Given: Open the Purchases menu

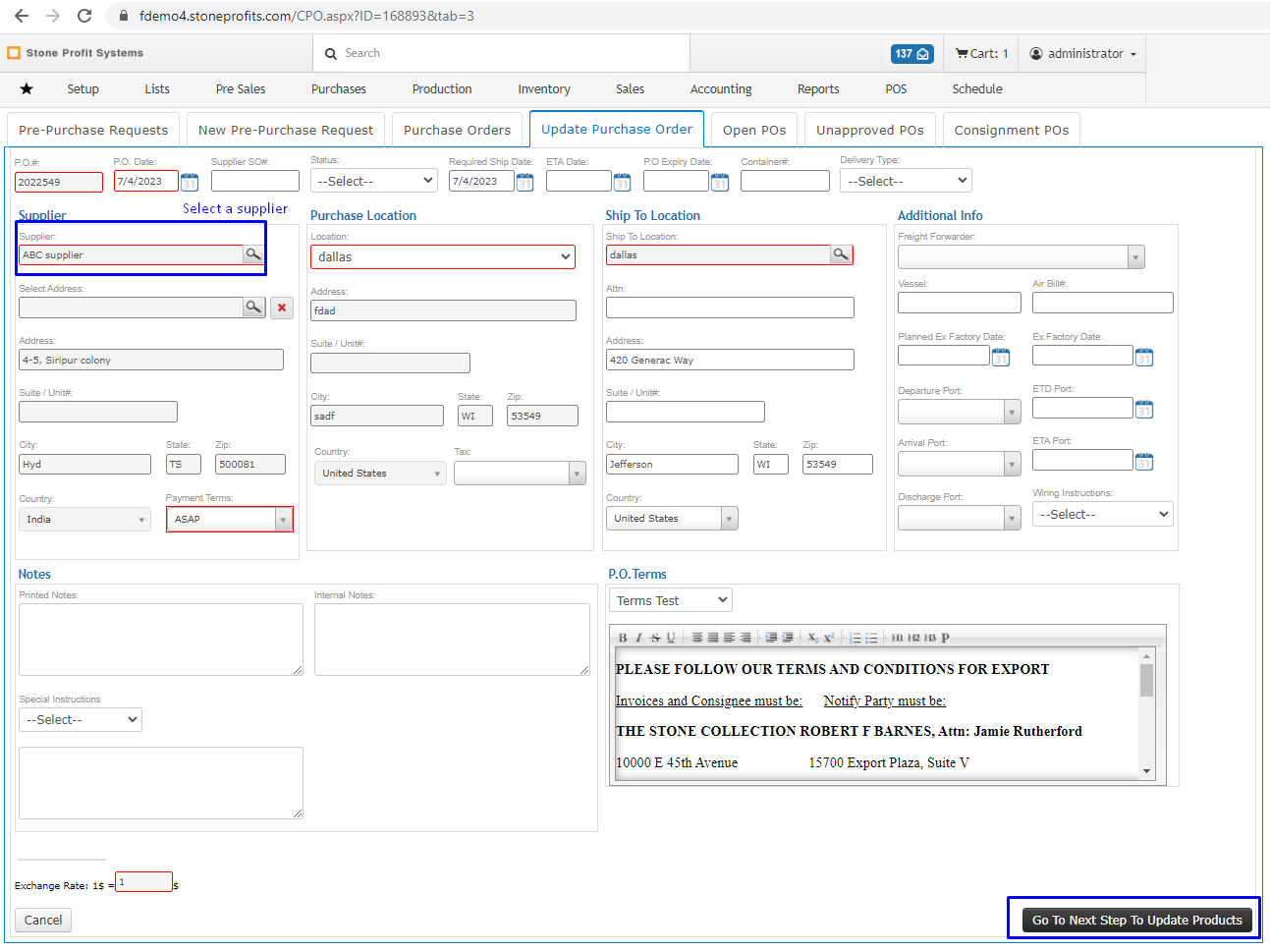Looking at the screenshot, I should pos(339,88).
